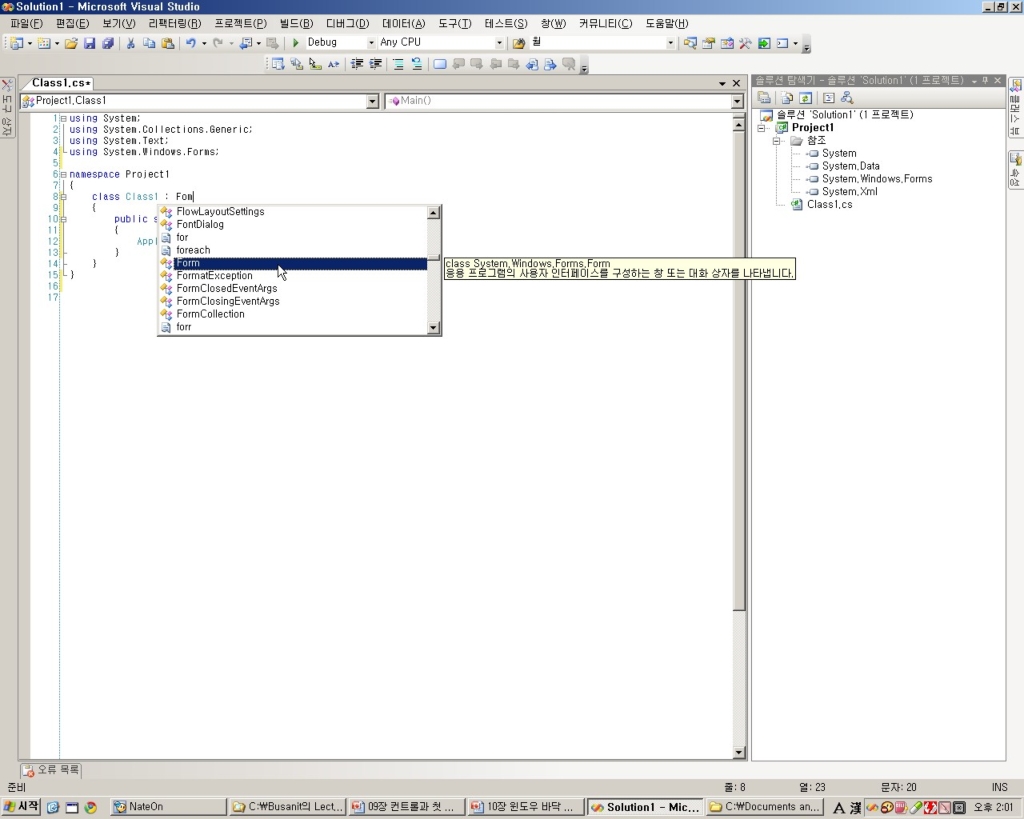Collapse the 참조 references node

pos(776,141)
